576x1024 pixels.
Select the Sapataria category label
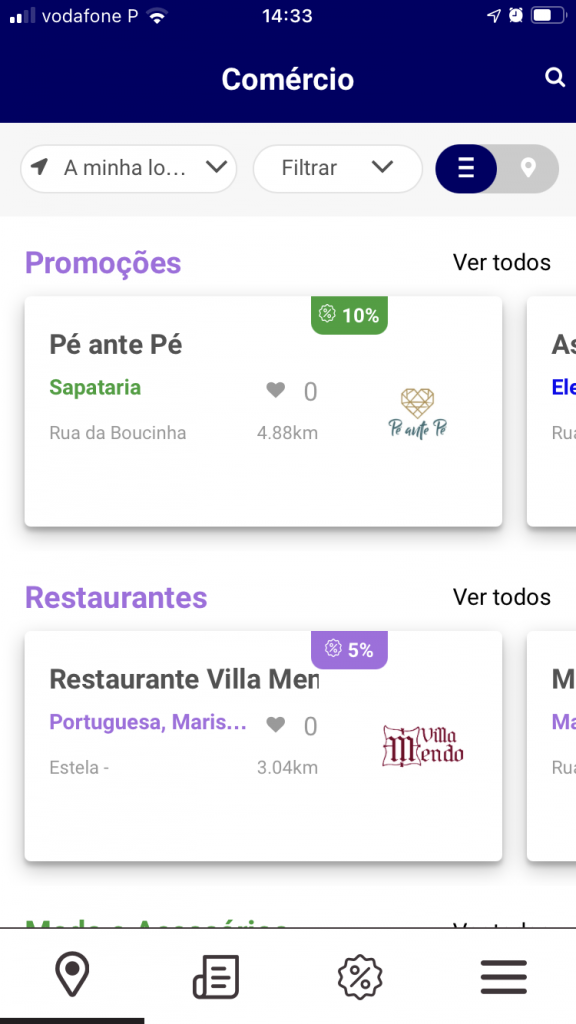pyautogui.click(x=95, y=387)
